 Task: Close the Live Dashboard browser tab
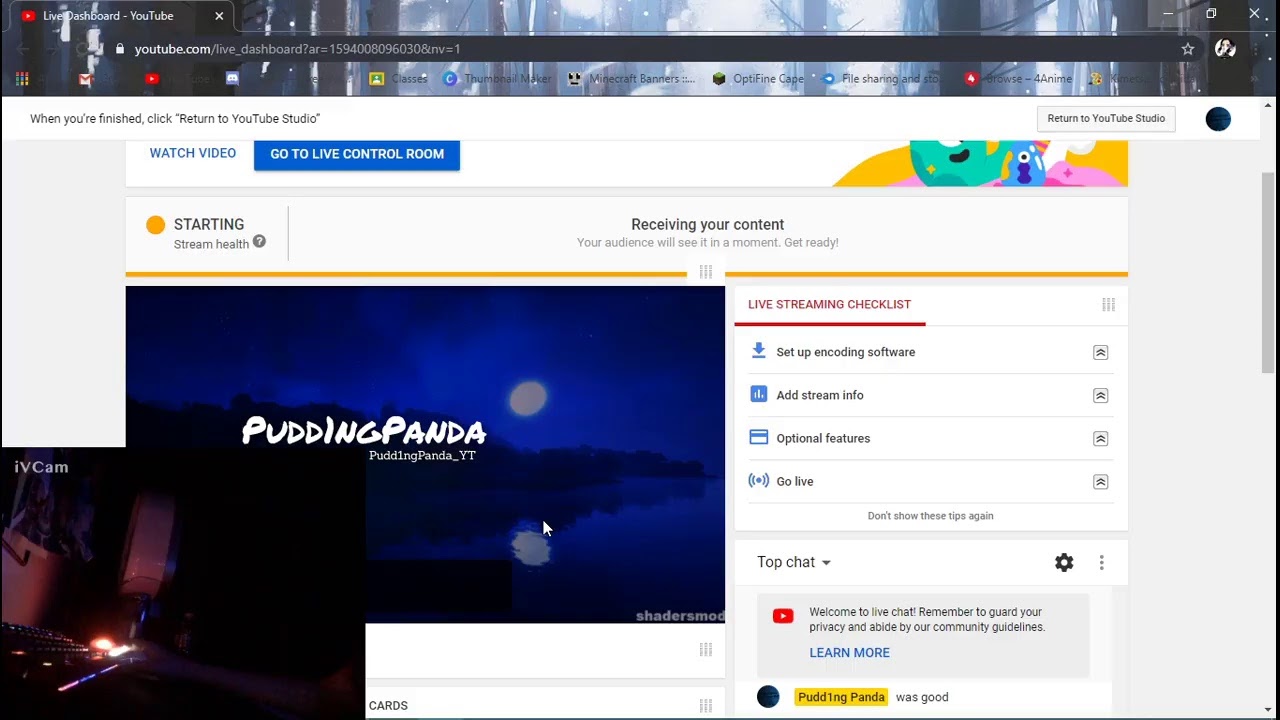[x=219, y=16]
